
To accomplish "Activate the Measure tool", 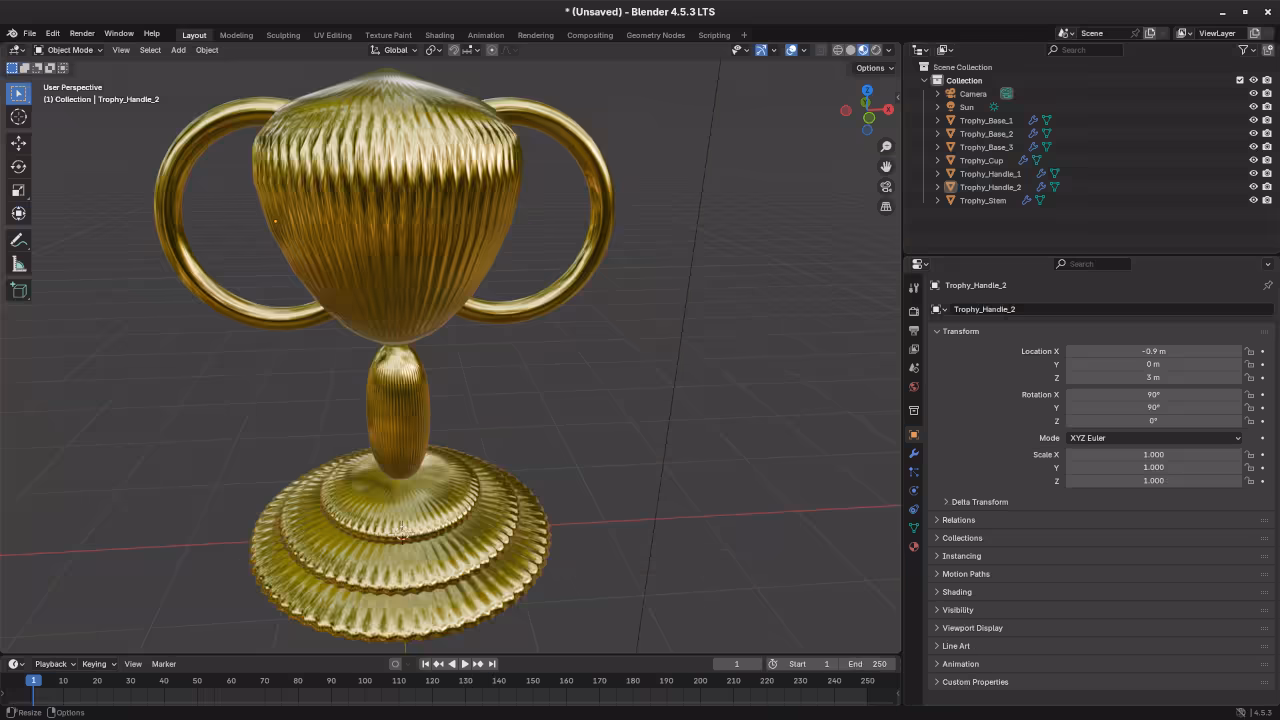I will [18, 263].
